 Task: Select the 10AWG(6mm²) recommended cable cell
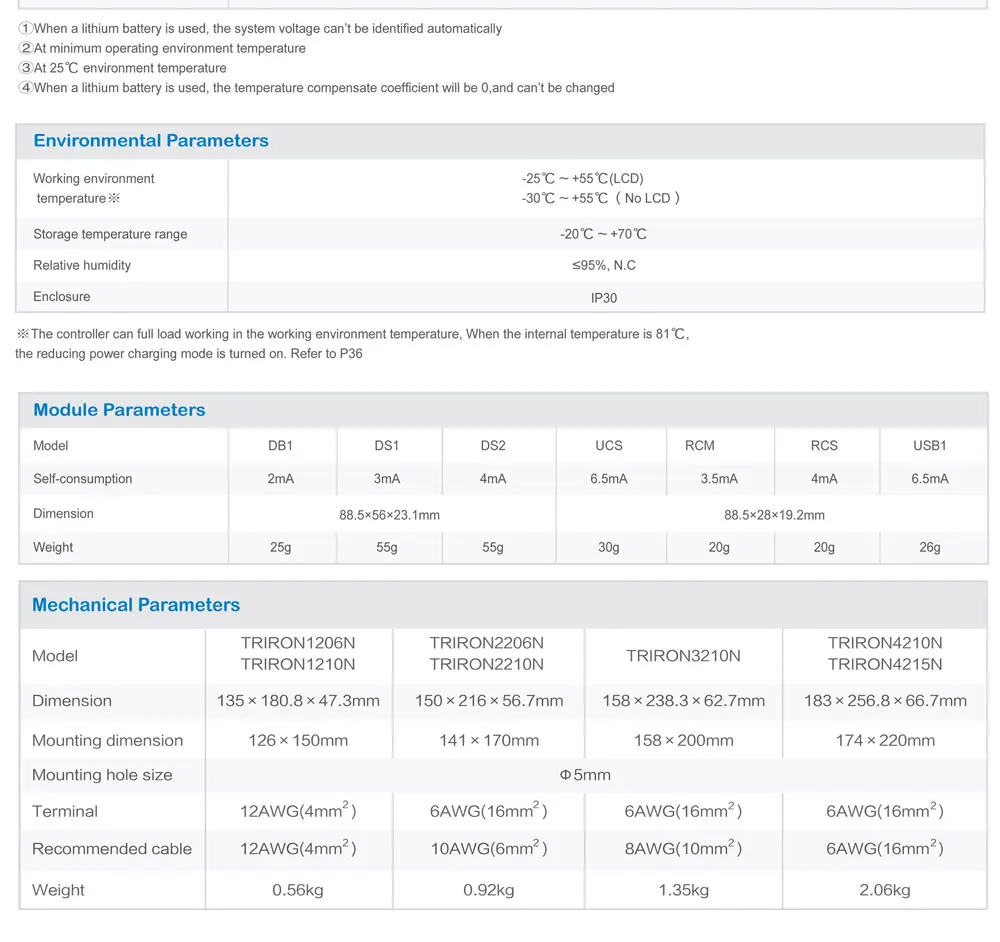pyautogui.click(x=489, y=848)
